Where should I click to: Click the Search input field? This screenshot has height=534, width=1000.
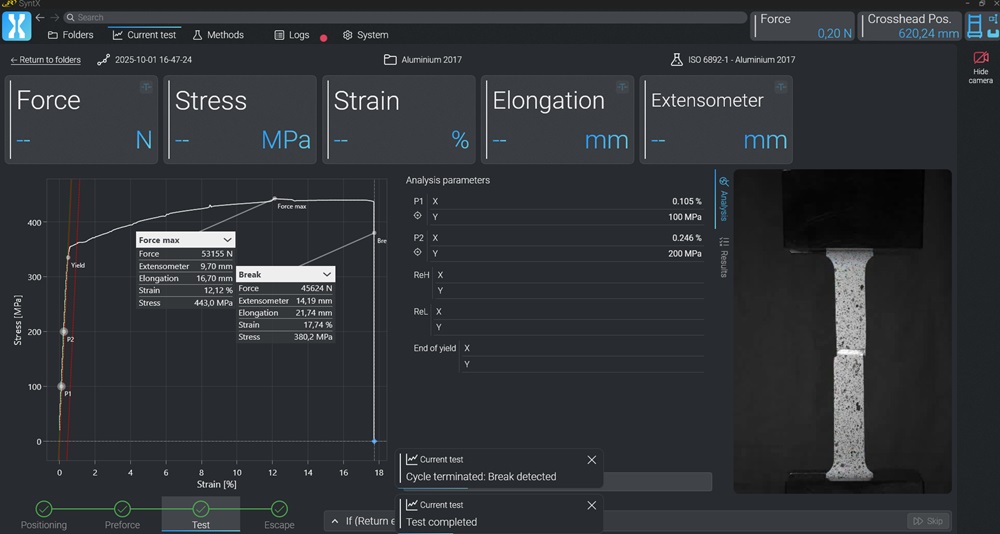[x=400, y=17]
